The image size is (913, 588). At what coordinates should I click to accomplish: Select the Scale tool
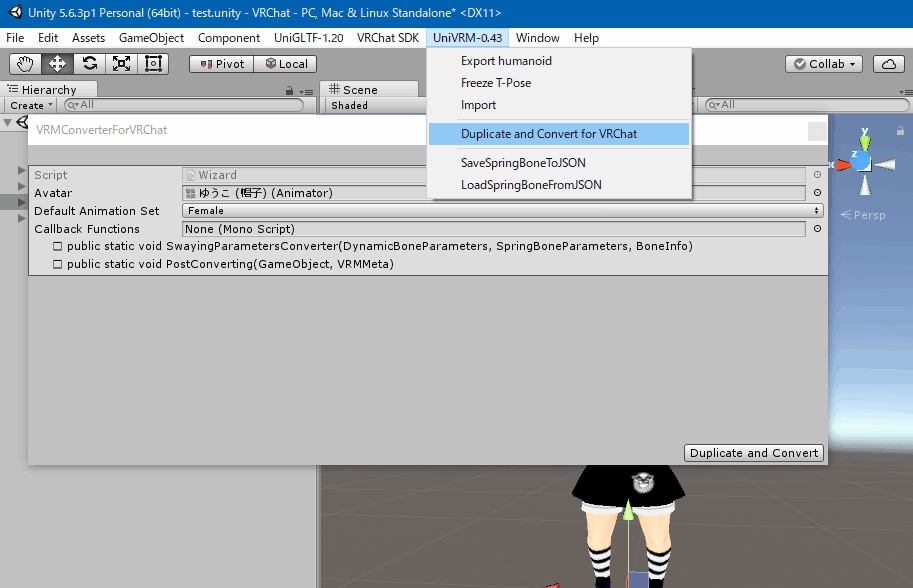[121, 63]
